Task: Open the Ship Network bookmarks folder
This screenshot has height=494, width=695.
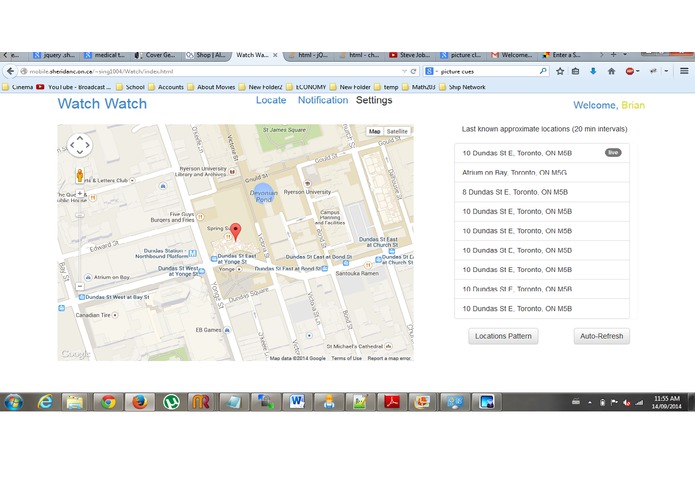Action: pos(462,87)
